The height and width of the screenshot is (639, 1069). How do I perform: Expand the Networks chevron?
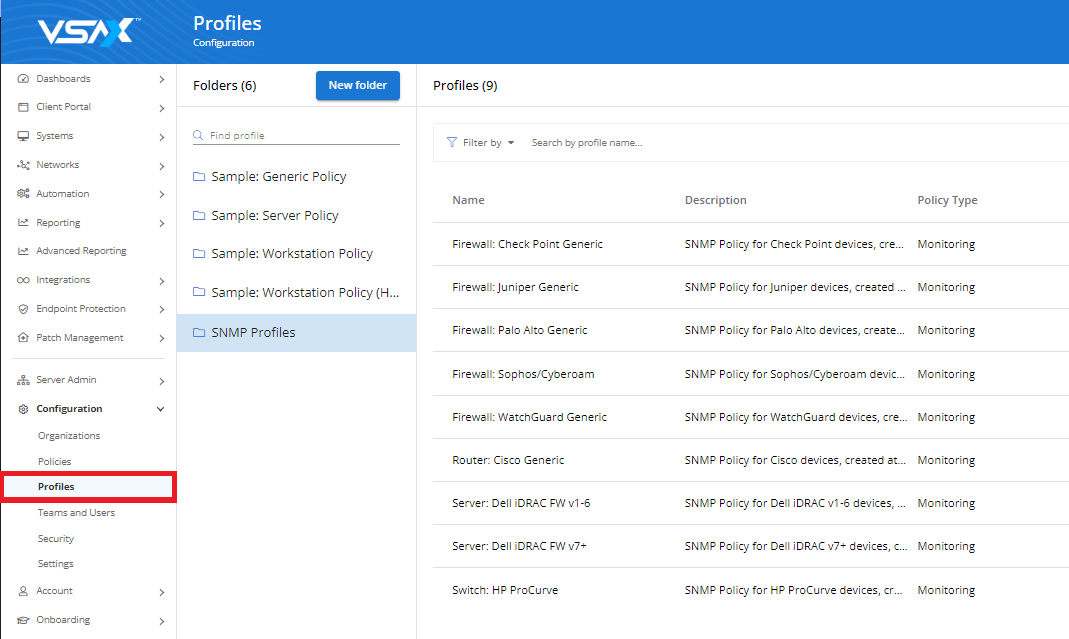(162, 166)
